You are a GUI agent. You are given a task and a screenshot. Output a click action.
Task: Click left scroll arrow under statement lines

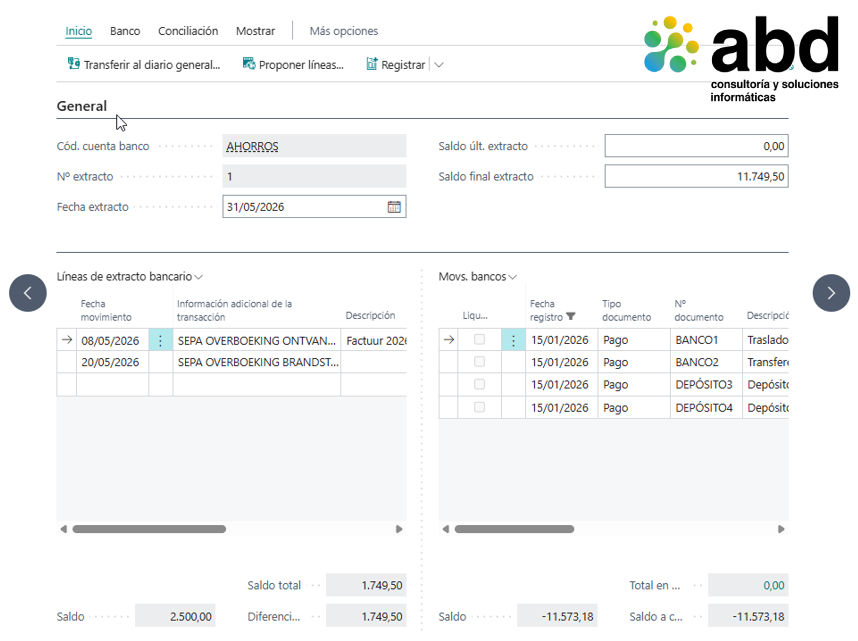pyautogui.click(x=63, y=529)
